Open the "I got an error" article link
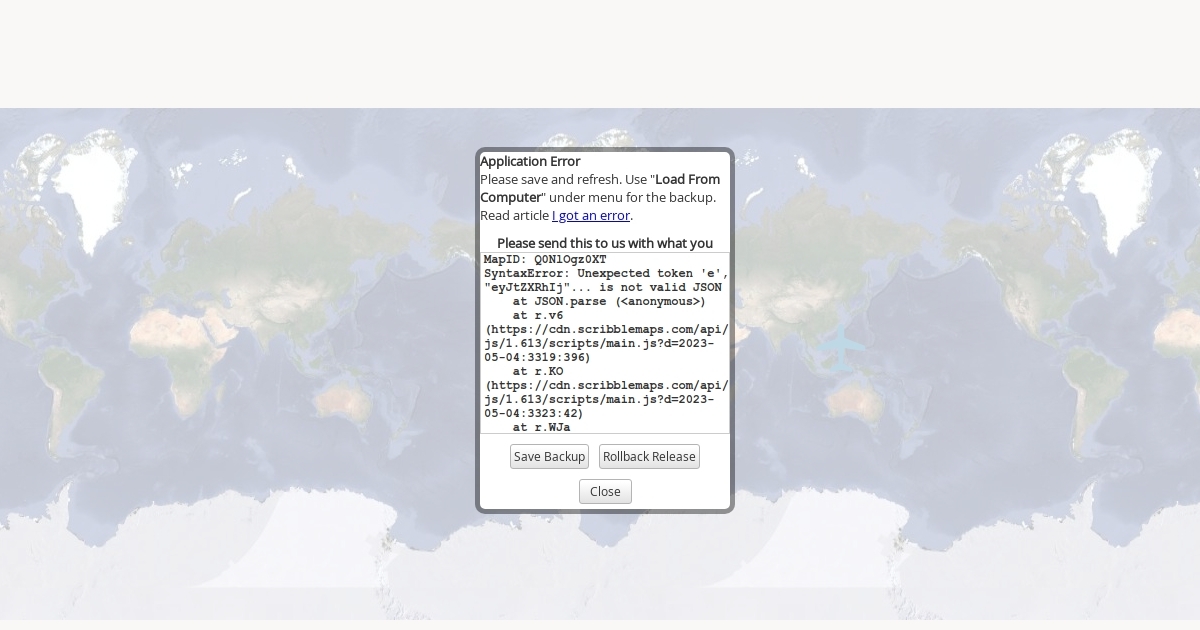The width and height of the screenshot is (1200, 630). tap(591, 216)
